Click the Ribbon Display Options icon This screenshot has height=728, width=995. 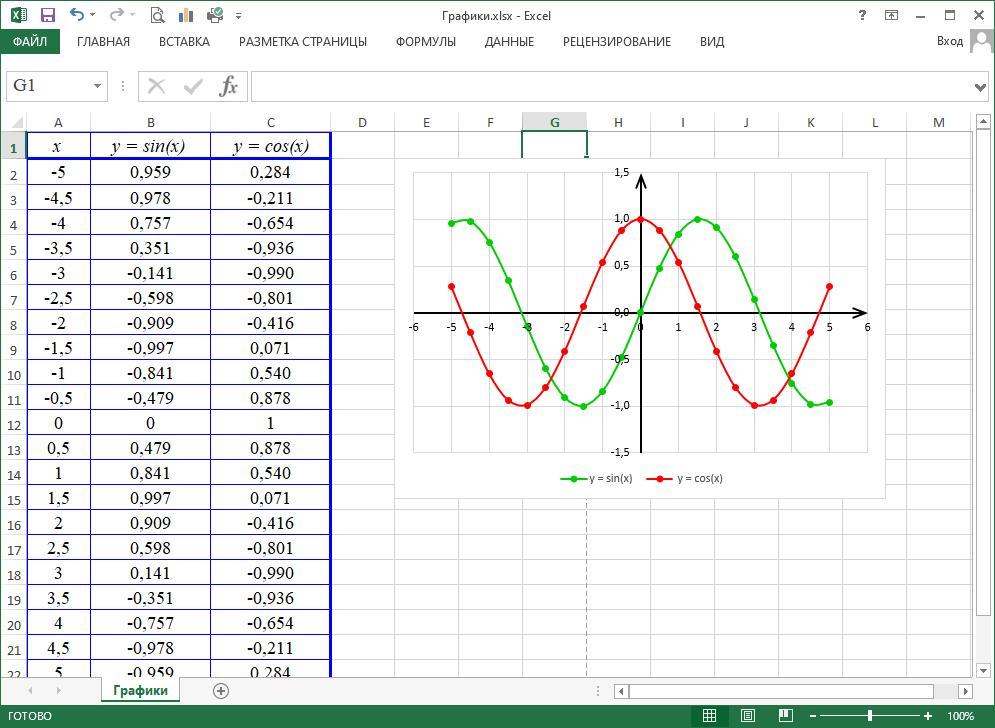point(891,15)
